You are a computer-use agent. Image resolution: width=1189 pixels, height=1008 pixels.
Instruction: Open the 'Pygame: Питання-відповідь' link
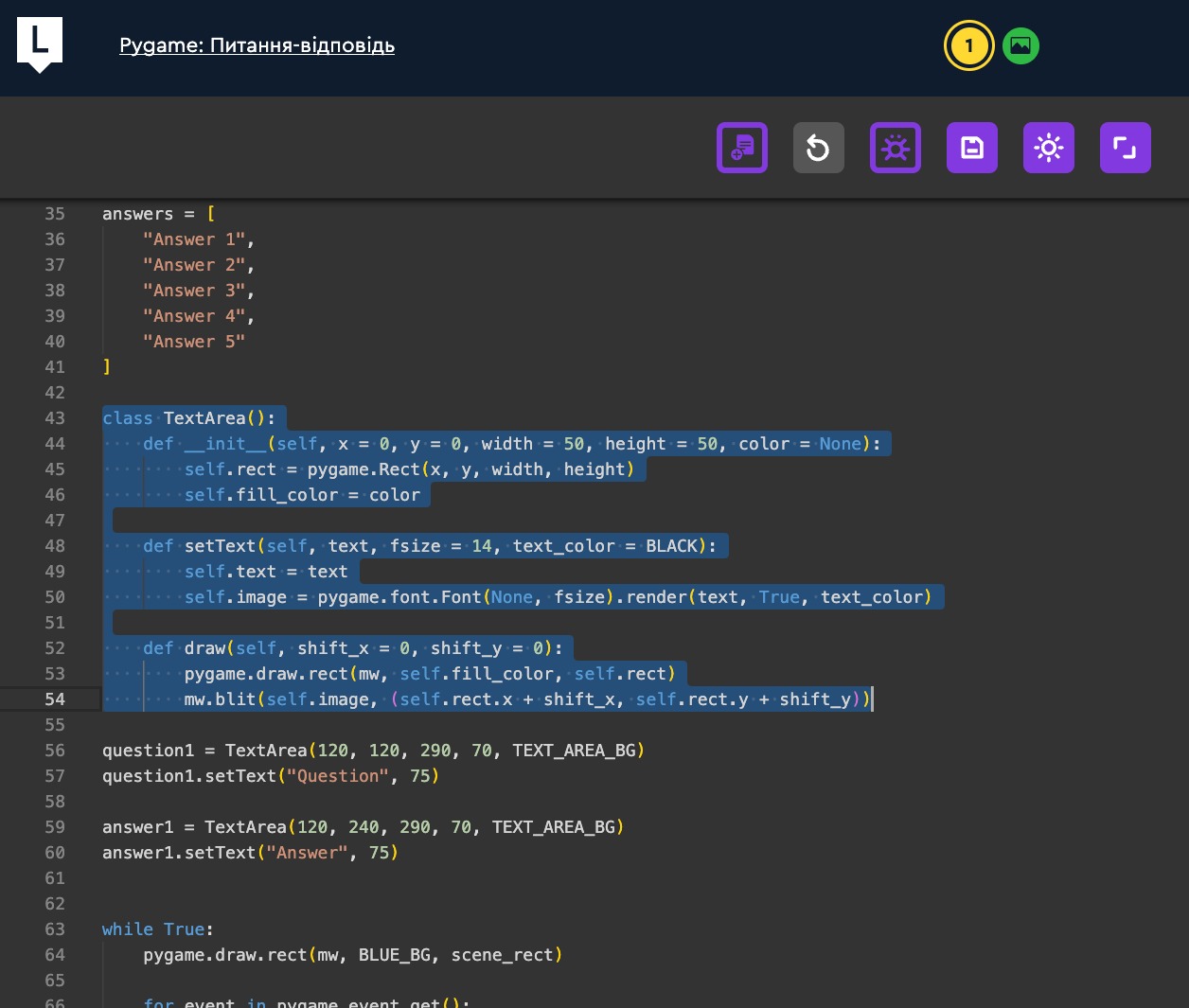pyautogui.click(x=257, y=45)
